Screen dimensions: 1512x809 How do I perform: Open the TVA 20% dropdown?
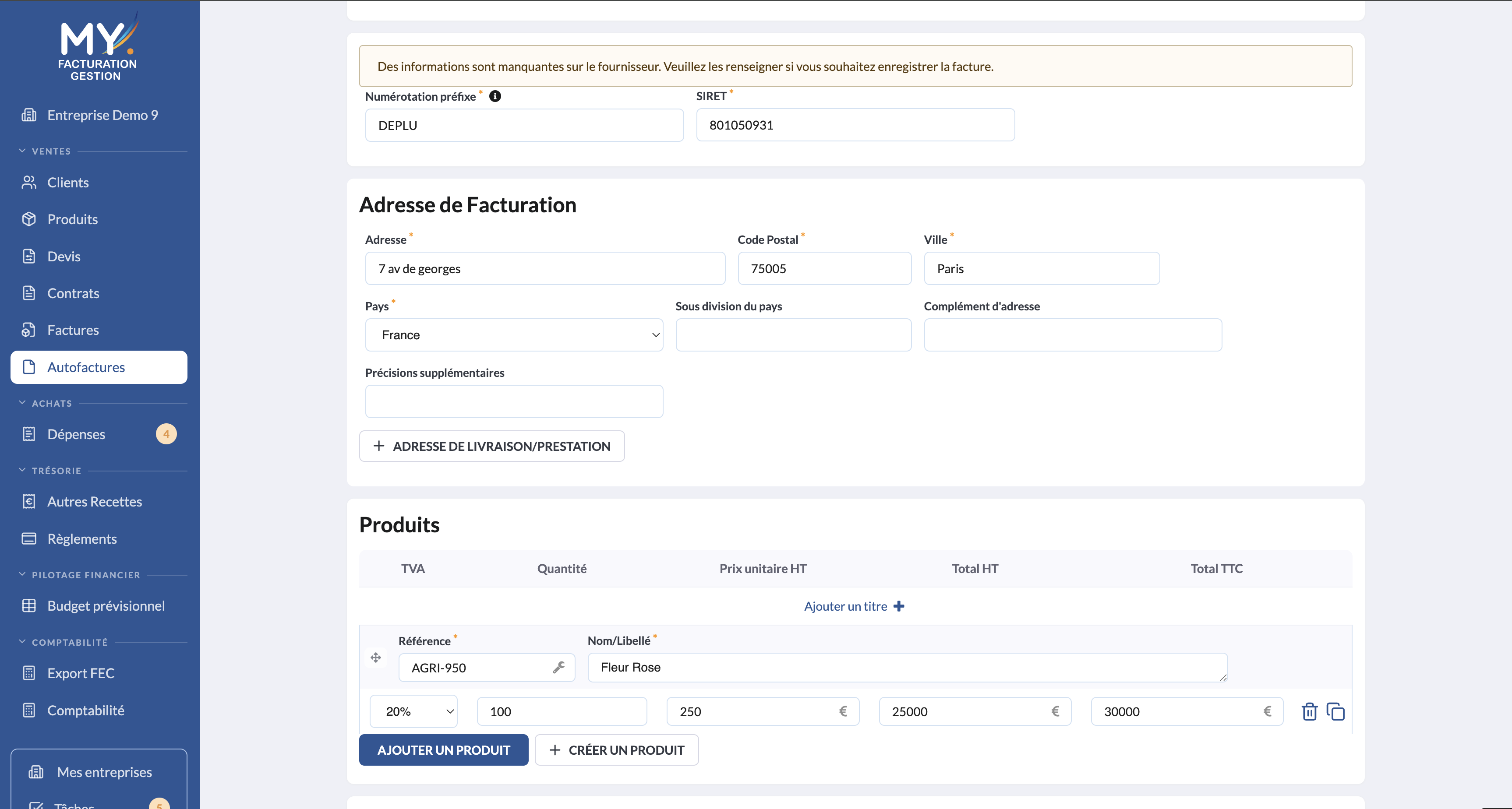point(414,712)
